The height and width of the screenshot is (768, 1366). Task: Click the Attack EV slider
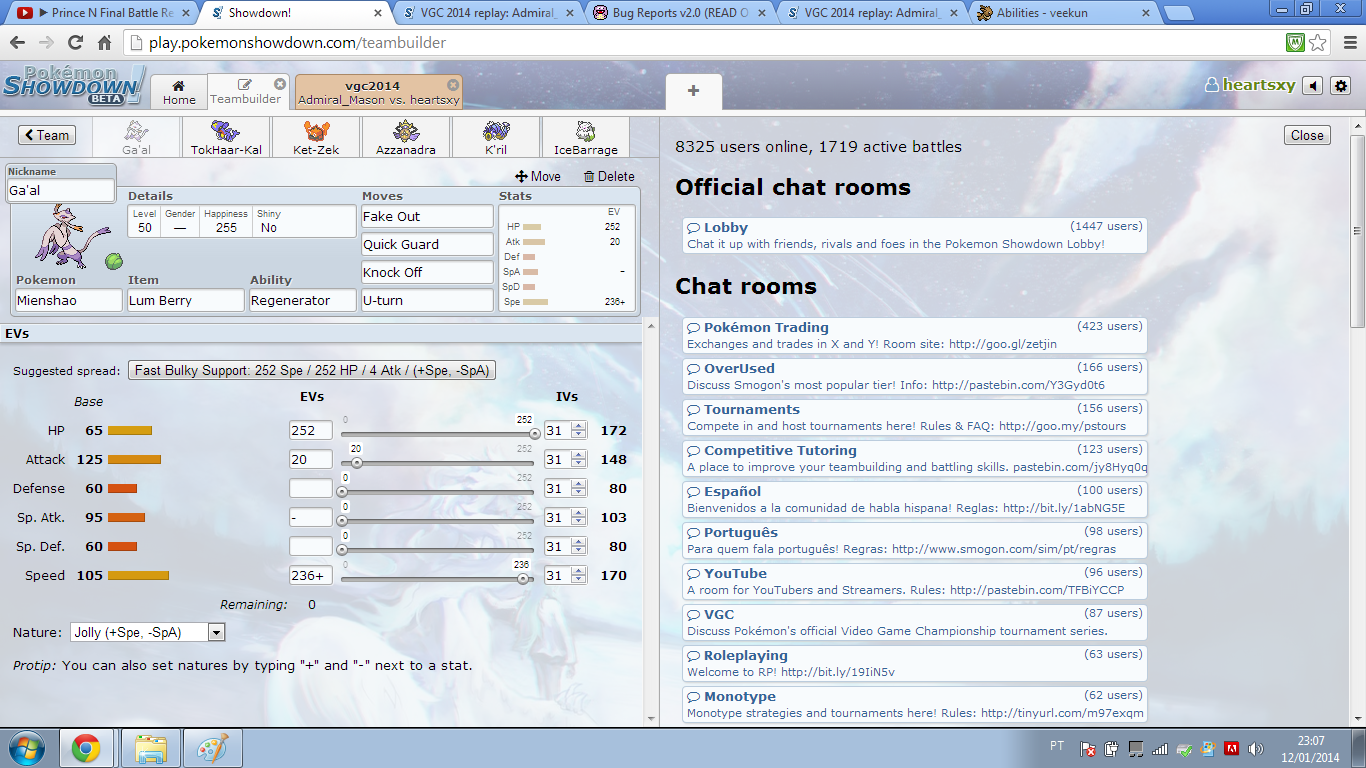coord(438,462)
